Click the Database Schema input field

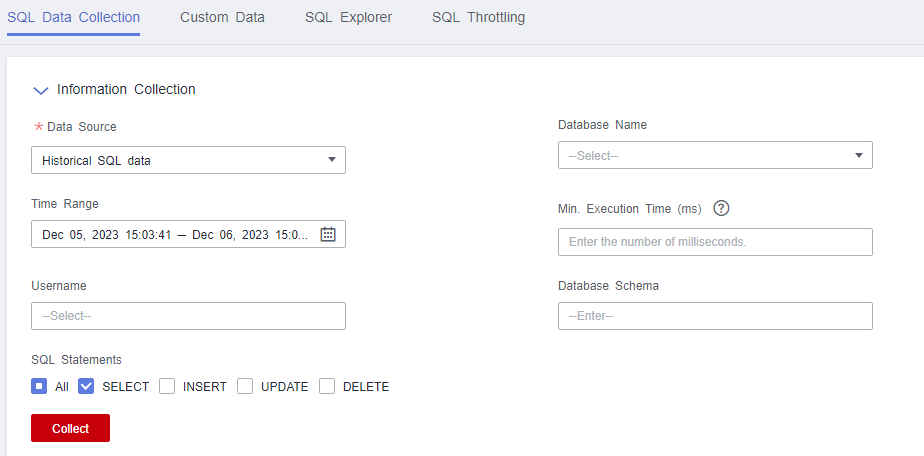point(715,316)
